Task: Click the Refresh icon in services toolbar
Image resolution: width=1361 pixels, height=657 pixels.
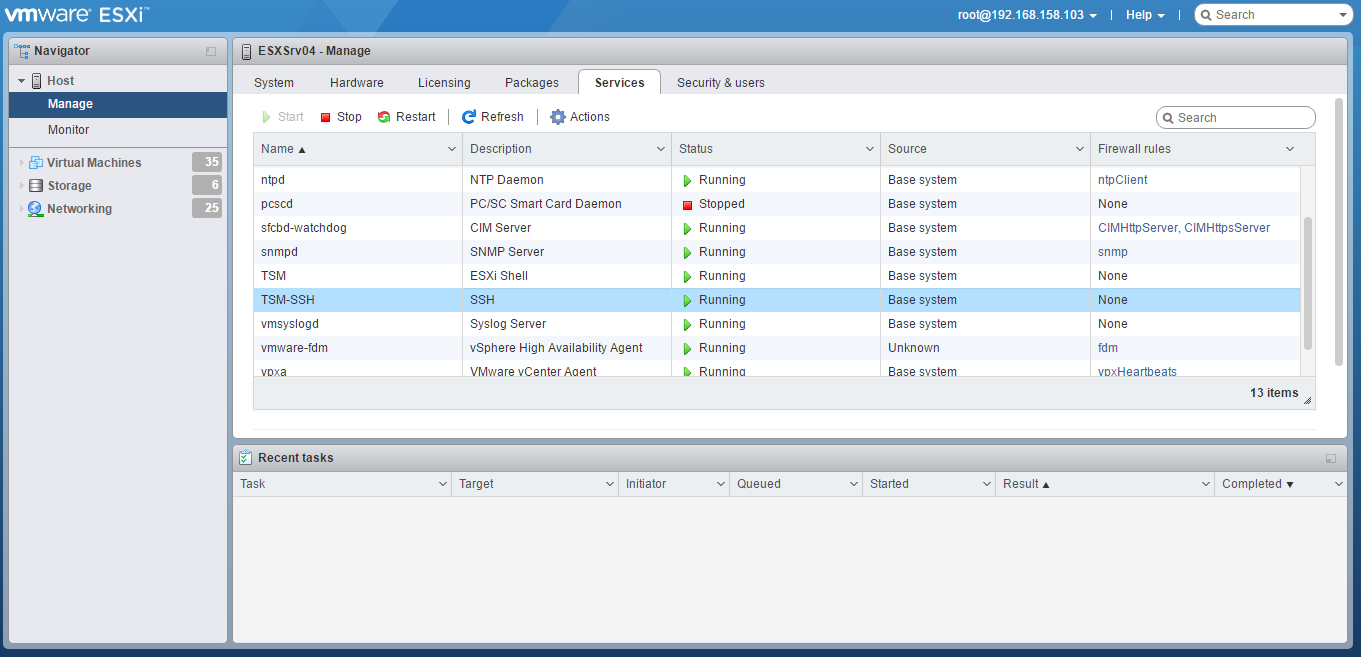Action: pos(468,117)
